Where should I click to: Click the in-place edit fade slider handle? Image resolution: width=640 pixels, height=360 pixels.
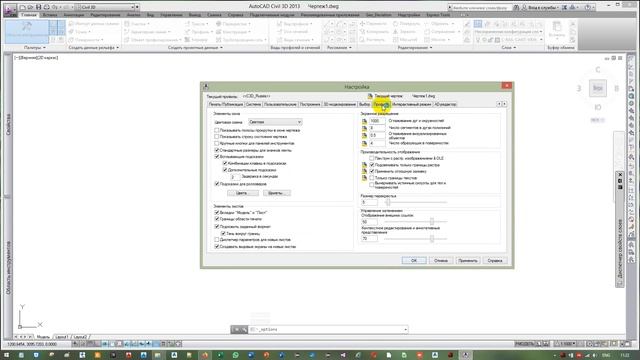click(432, 238)
